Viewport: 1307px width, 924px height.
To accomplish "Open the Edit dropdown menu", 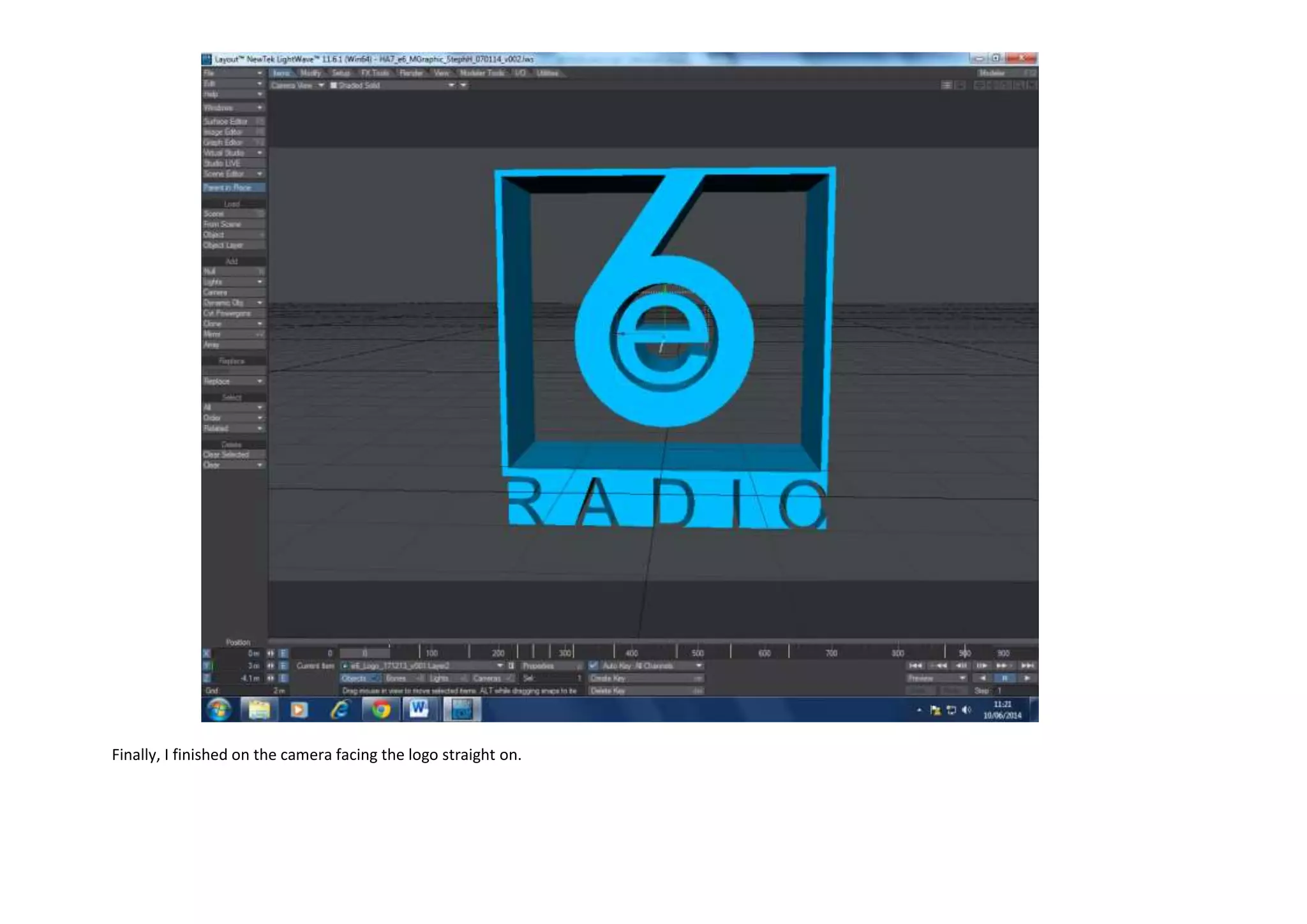I will tap(233, 84).
